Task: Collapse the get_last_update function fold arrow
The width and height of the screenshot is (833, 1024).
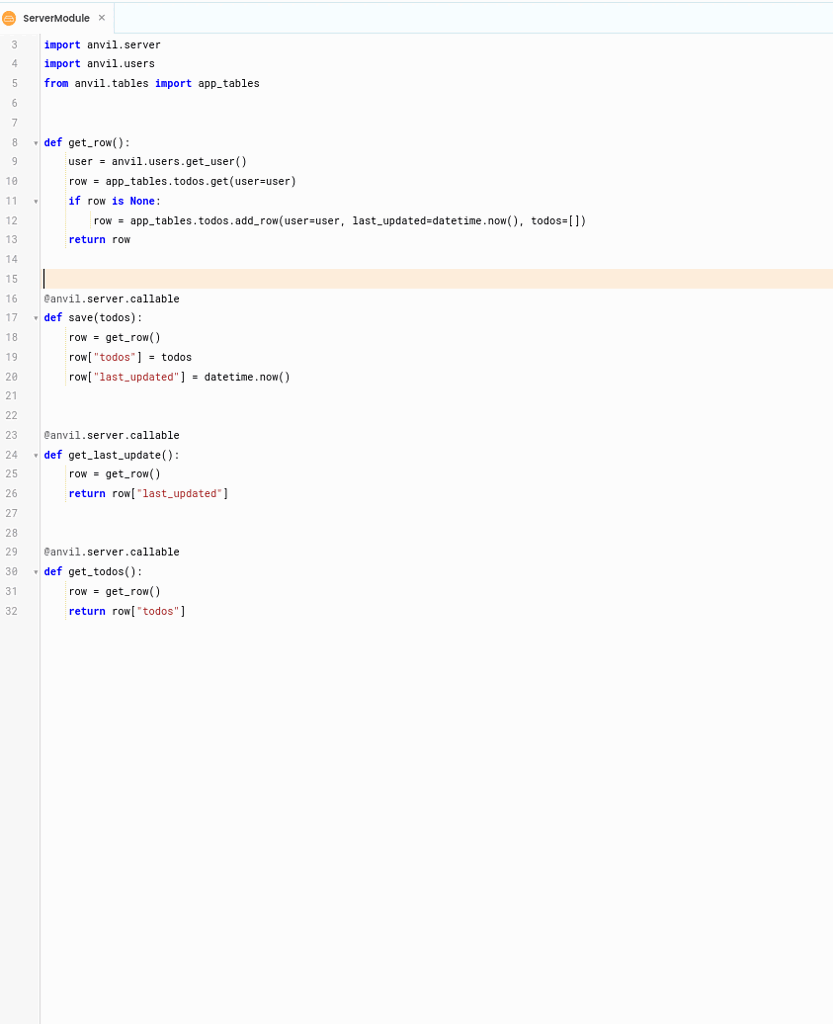Action: [x=36, y=455]
